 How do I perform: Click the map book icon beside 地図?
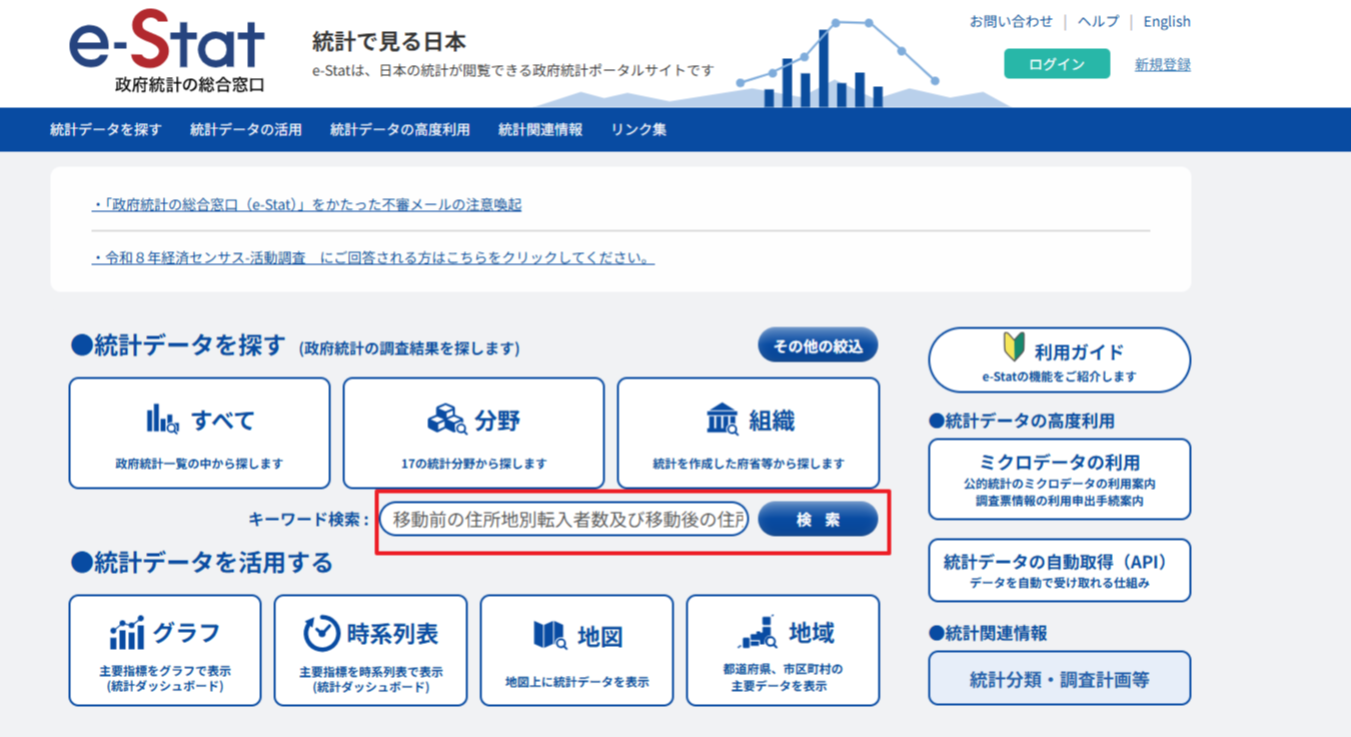(x=550, y=635)
